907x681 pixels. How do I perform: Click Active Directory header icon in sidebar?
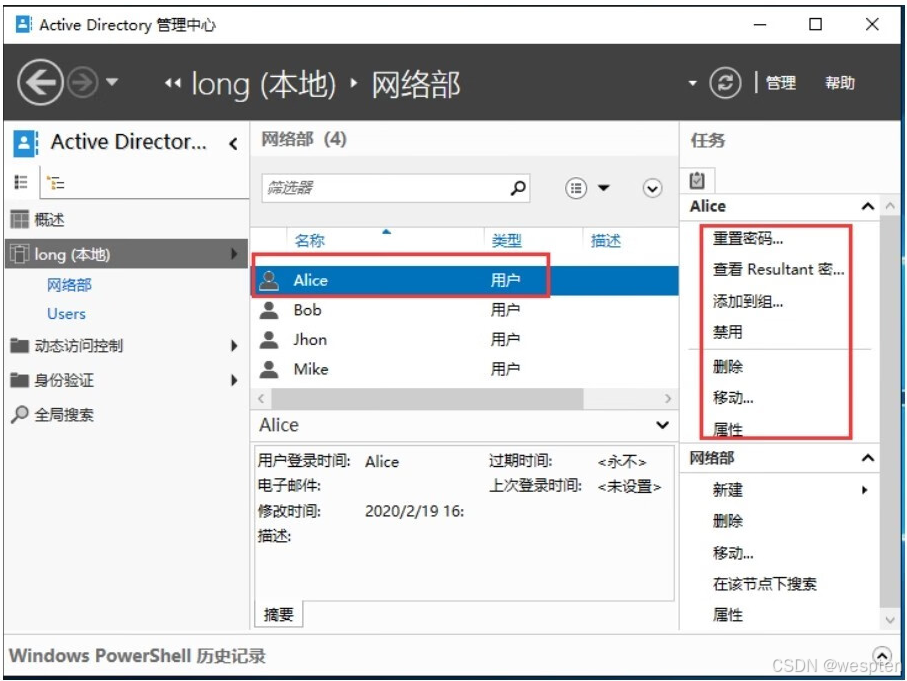pos(25,143)
